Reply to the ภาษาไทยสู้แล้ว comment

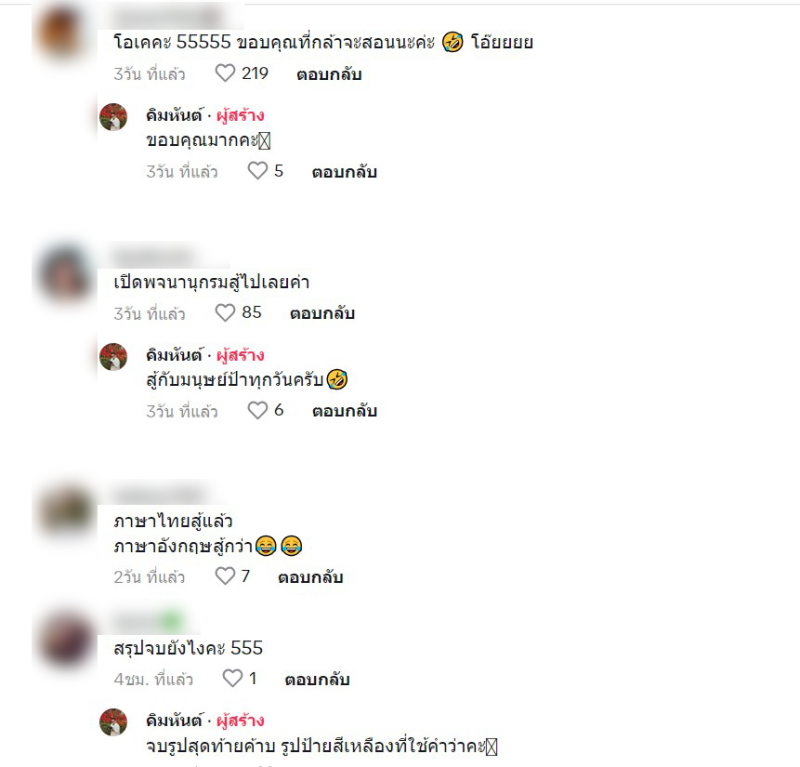pos(310,577)
